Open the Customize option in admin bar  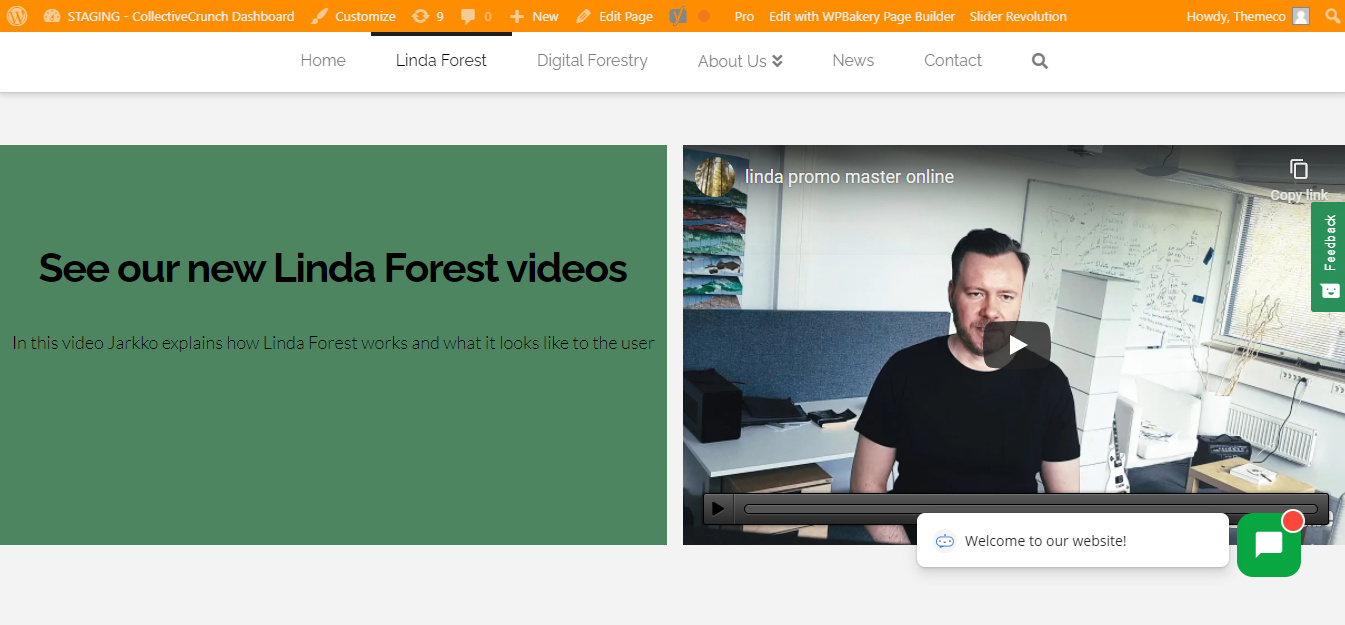[x=353, y=16]
